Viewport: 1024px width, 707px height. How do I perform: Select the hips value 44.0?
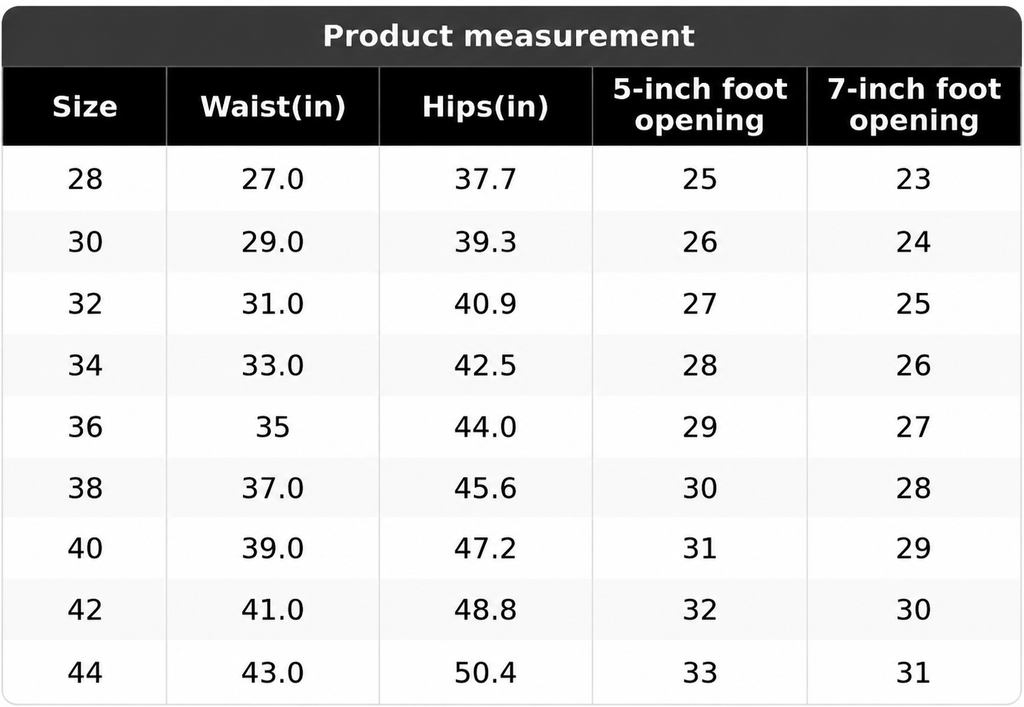(485, 427)
